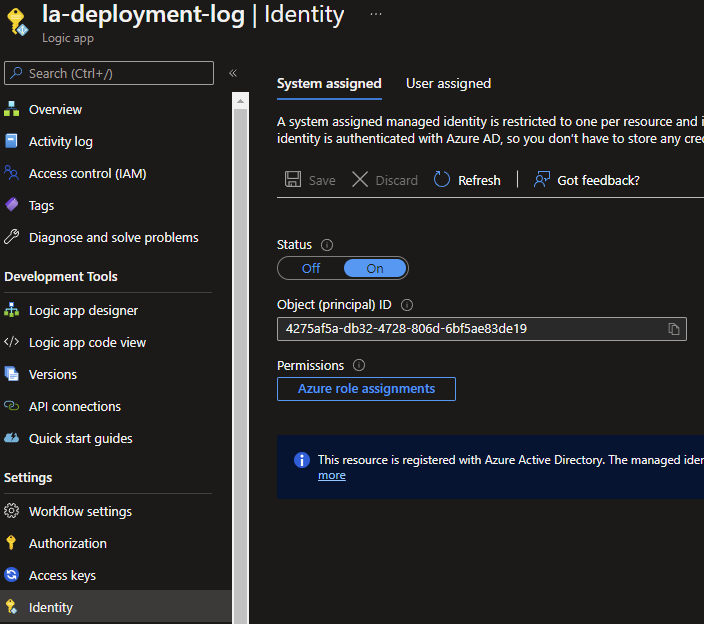Click the Discard button label
The width and height of the screenshot is (704, 624).
(396, 180)
